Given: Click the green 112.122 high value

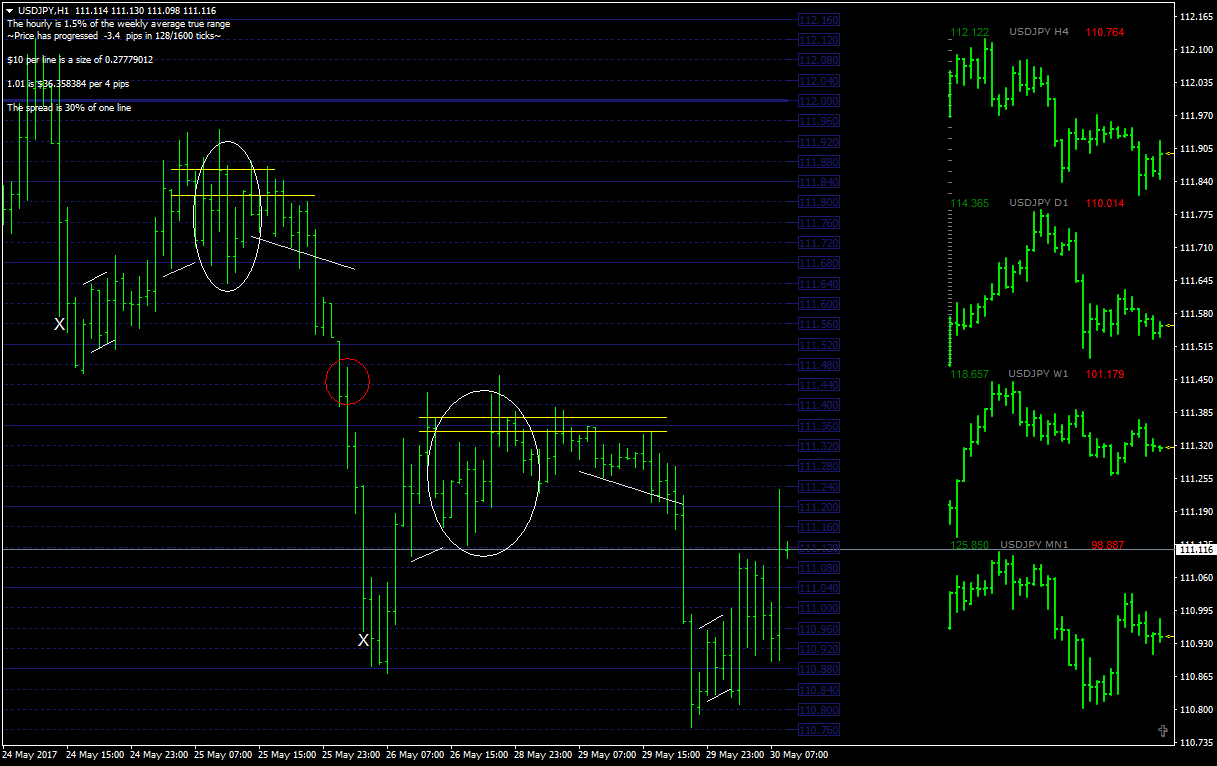Looking at the screenshot, I should (x=970, y=32).
